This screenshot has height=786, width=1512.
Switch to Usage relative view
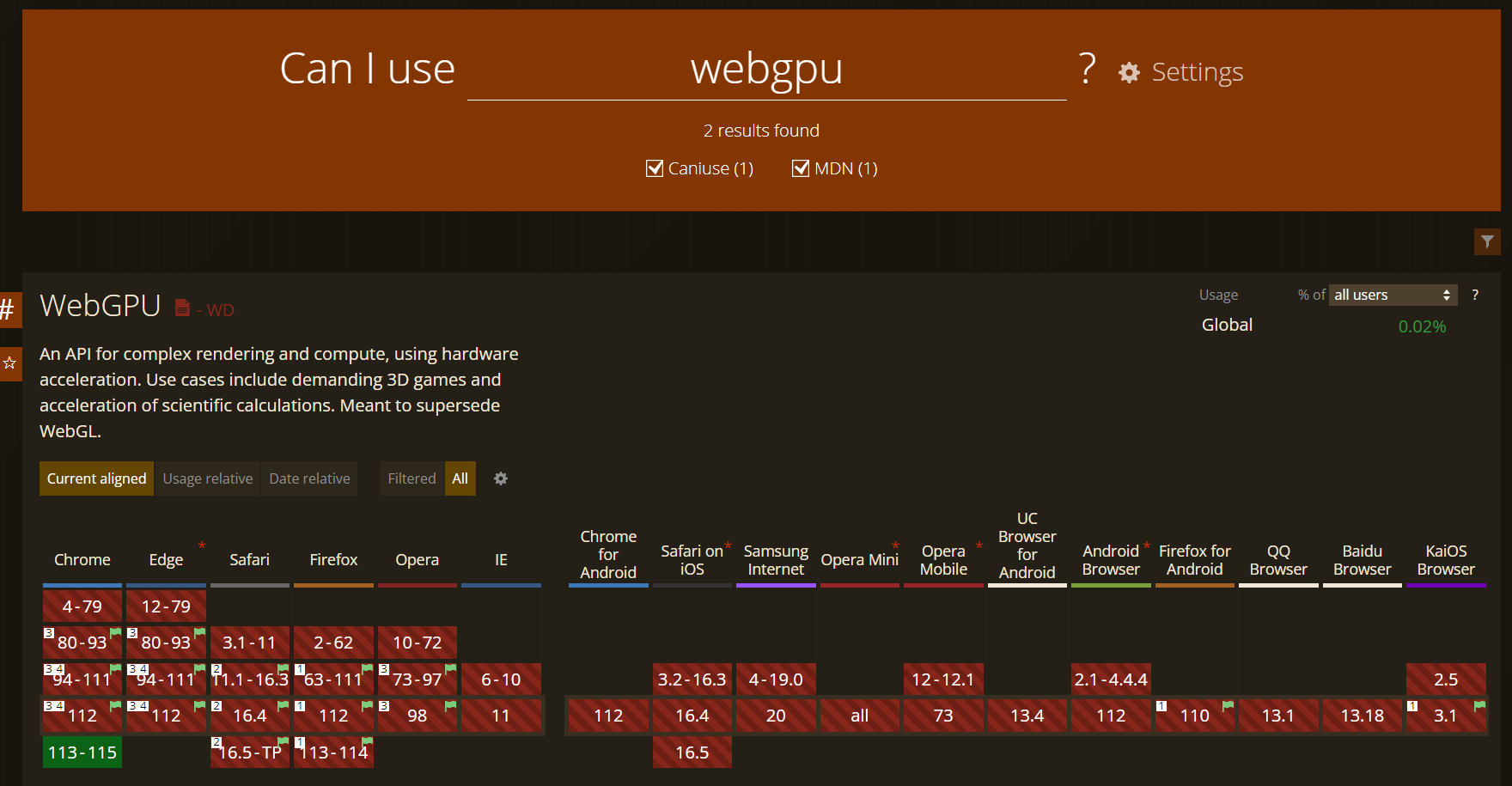pyautogui.click(x=208, y=478)
